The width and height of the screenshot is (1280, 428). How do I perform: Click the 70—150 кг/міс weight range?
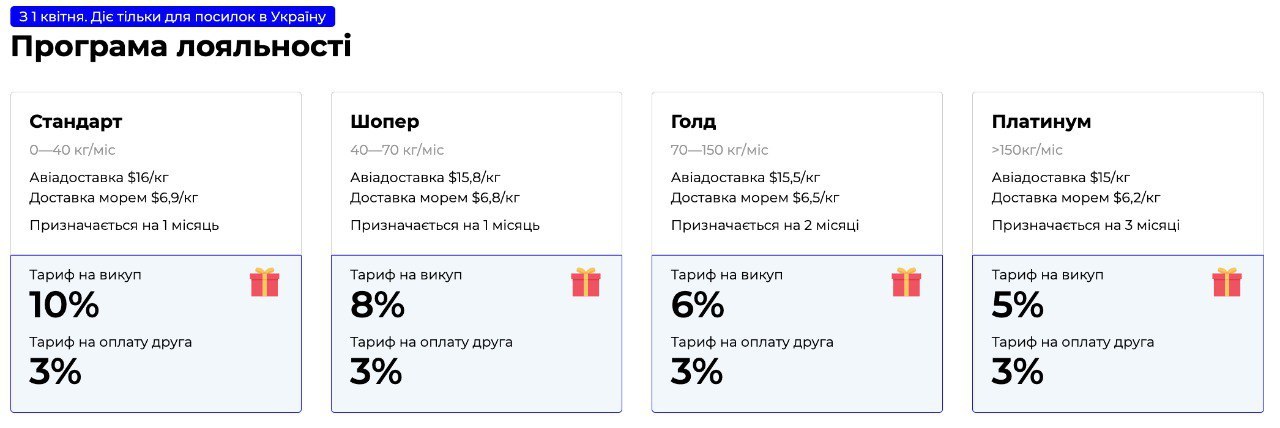pos(720,150)
